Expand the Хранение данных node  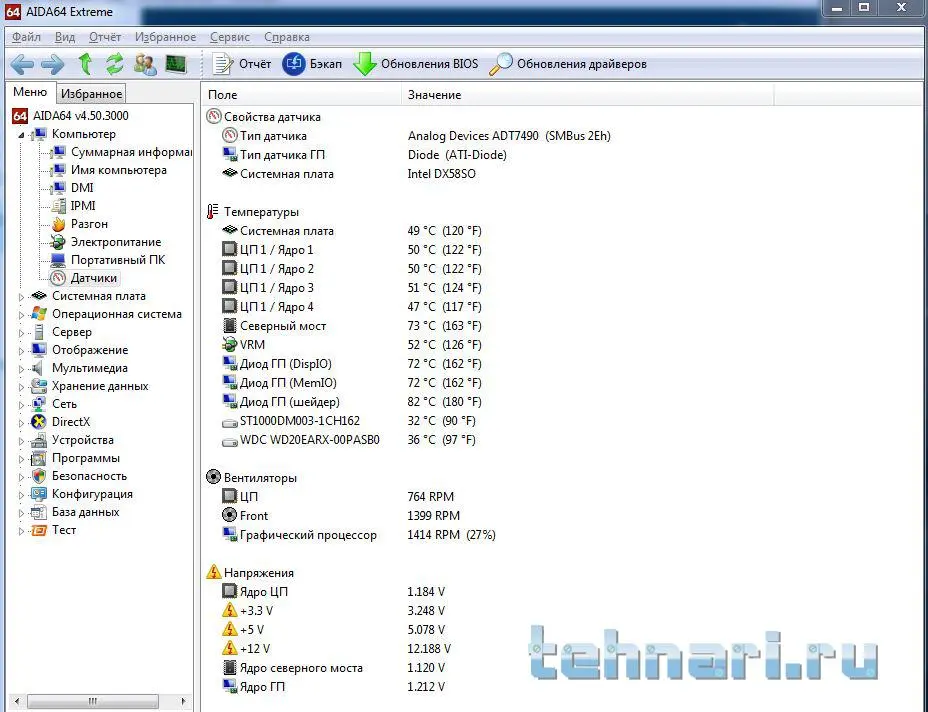click(x=21, y=387)
